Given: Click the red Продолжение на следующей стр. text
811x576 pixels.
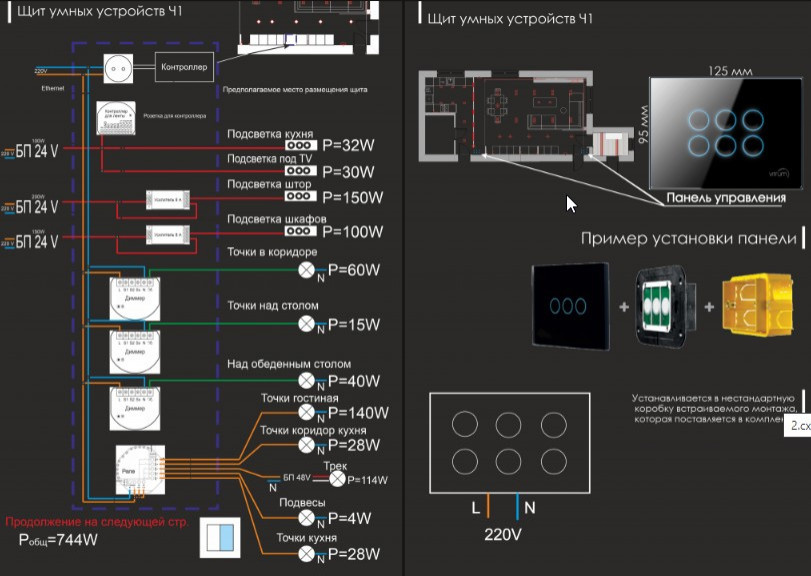Looking at the screenshot, I should click(97, 522).
